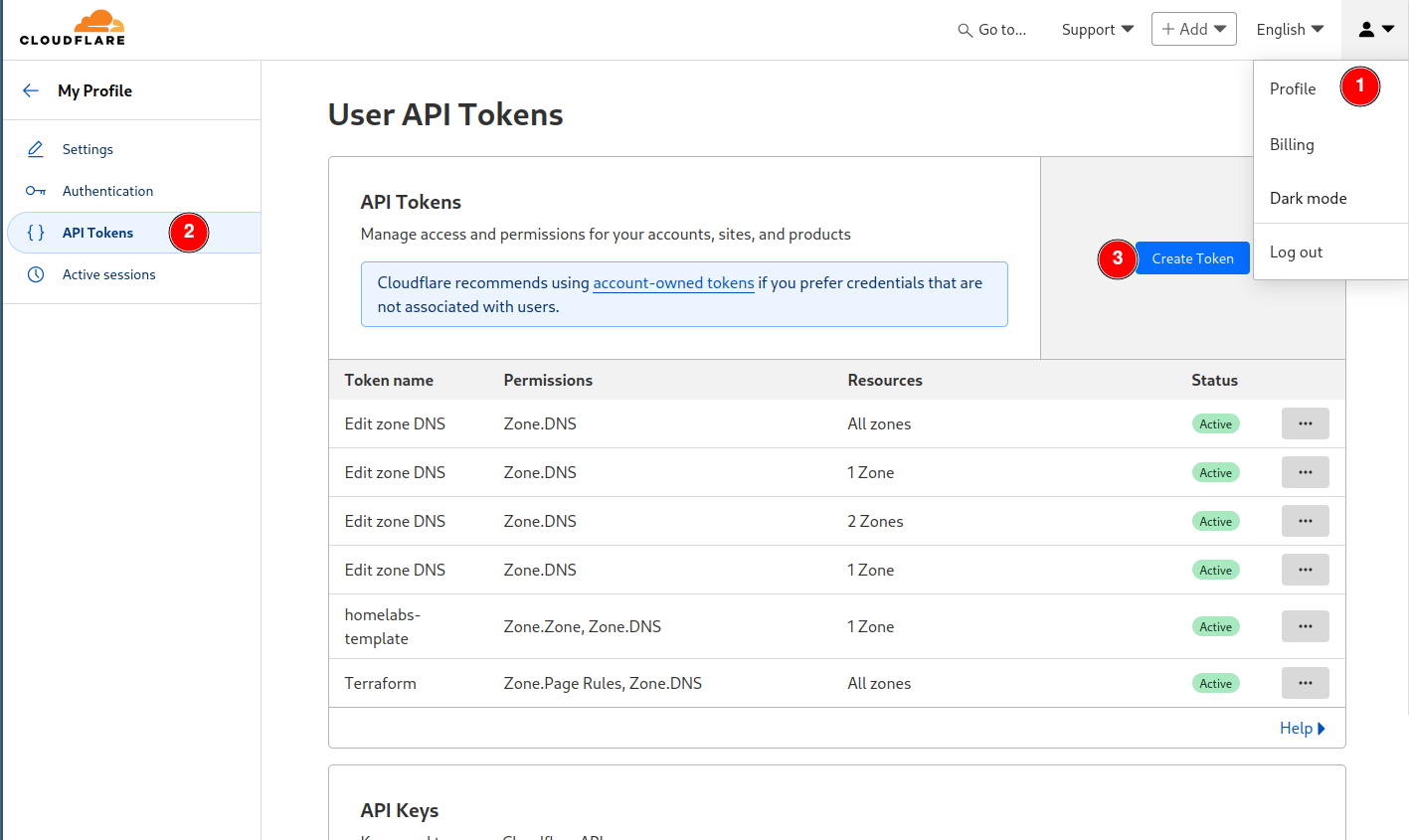Viewport: 1409px width, 840px height.
Task: Click the Token name column header
Action: point(389,380)
